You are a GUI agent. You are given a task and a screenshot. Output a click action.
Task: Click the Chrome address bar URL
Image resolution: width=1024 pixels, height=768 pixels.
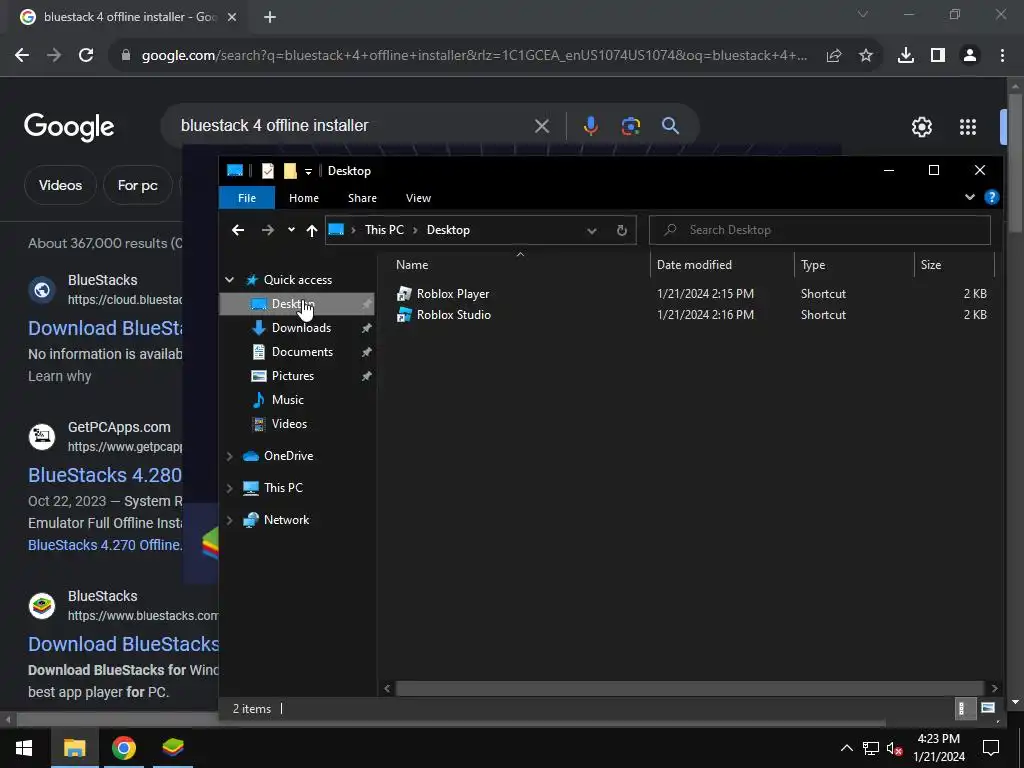coord(474,56)
